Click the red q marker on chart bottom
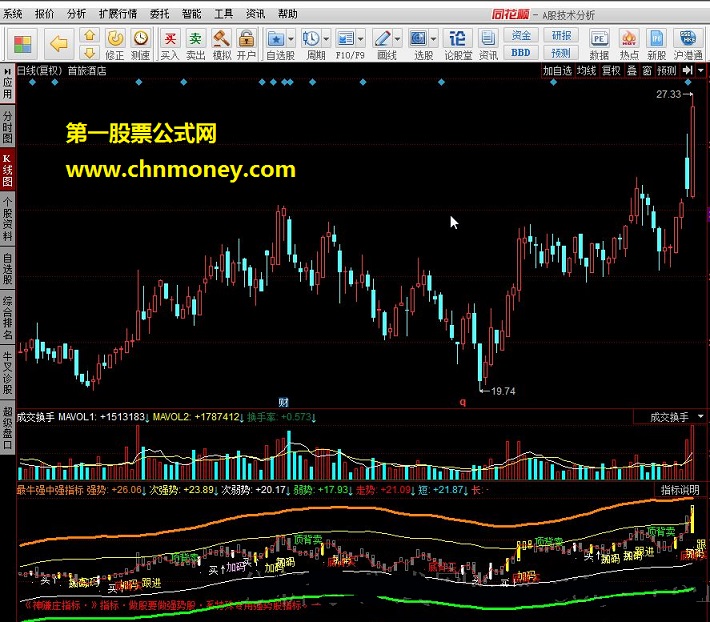Image resolution: width=710 pixels, height=622 pixels. click(x=462, y=402)
